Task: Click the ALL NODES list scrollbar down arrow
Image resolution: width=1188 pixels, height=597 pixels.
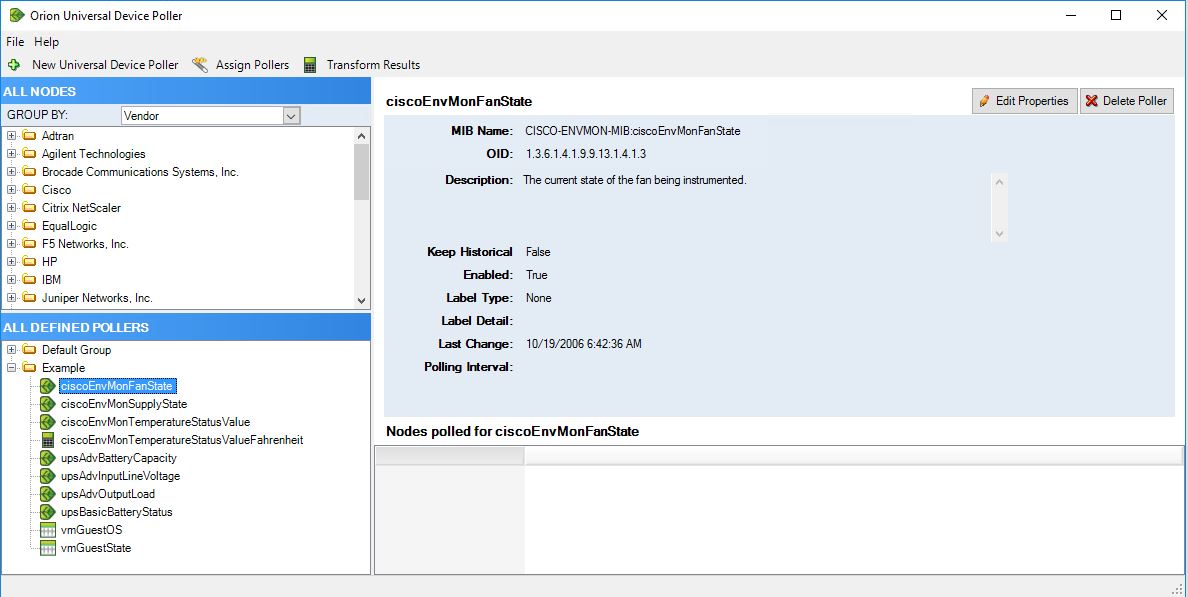Action: pyautogui.click(x=362, y=300)
